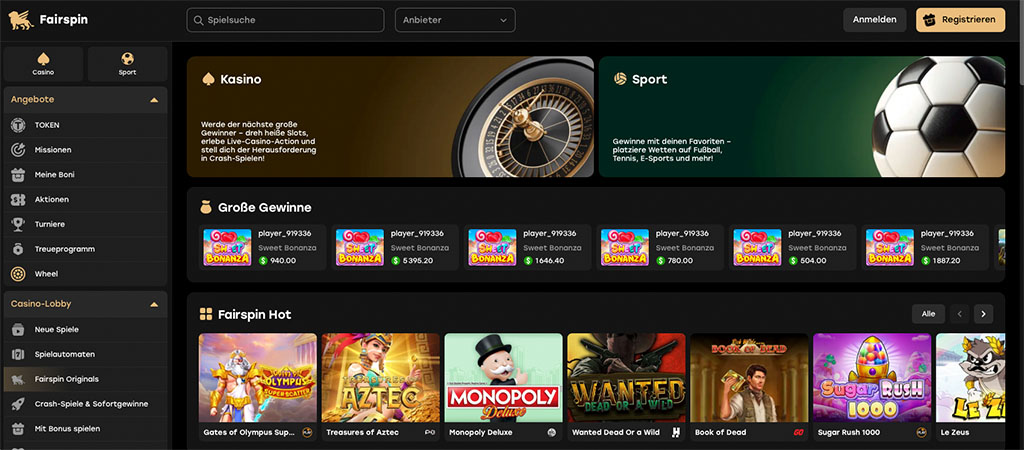Click Sweet Bonanza win of 5 395.20
Screen dimensions: 1024x450
(x=395, y=248)
